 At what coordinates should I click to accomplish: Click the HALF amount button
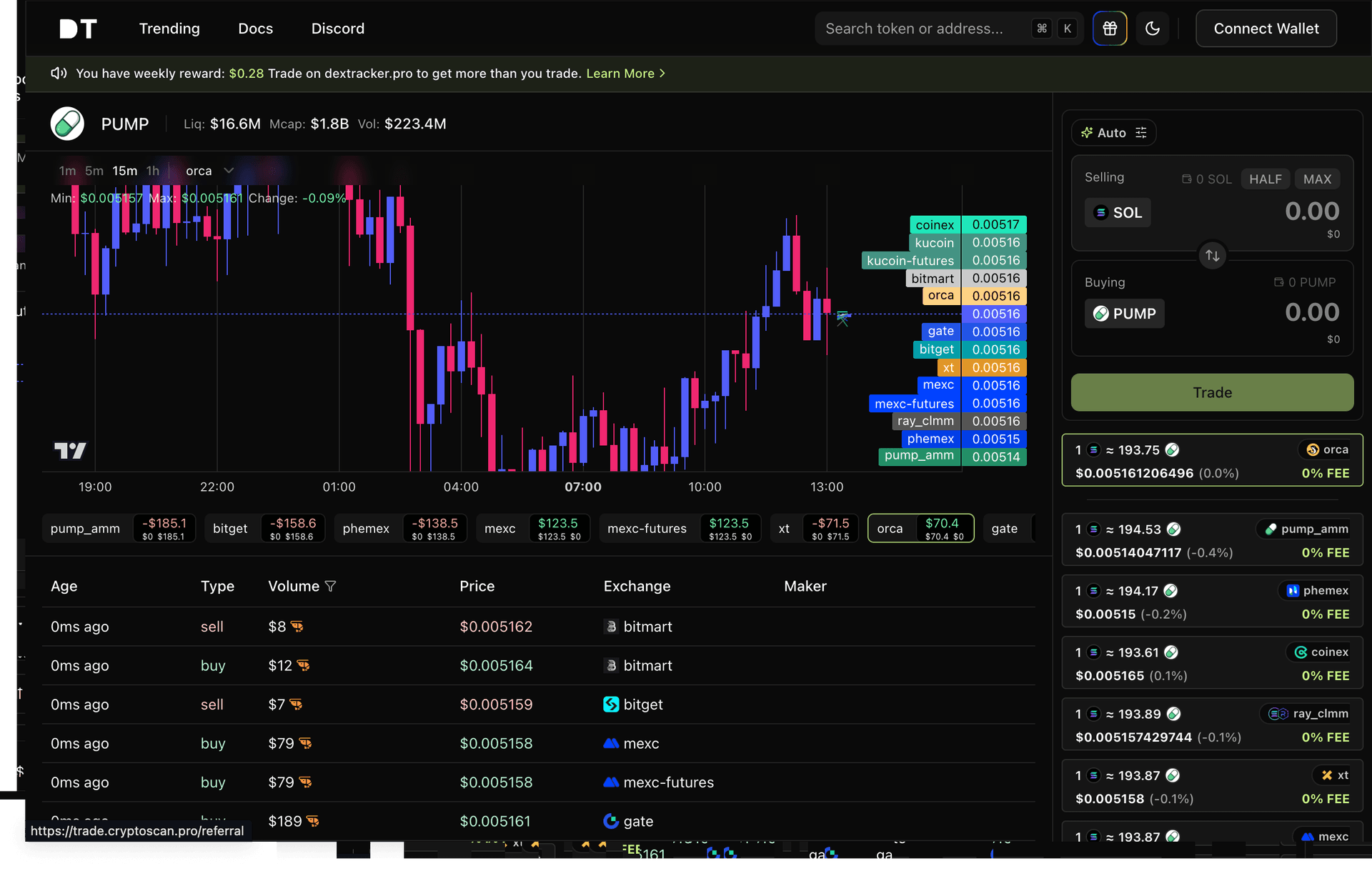pyautogui.click(x=1265, y=179)
